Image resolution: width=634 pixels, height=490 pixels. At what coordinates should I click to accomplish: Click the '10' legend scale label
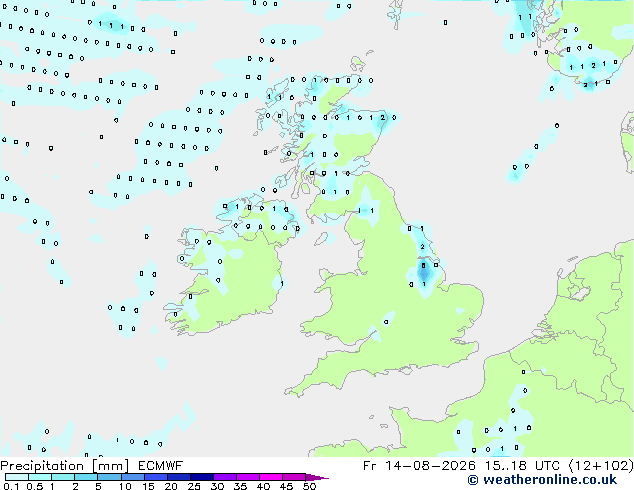coord(125,486)
